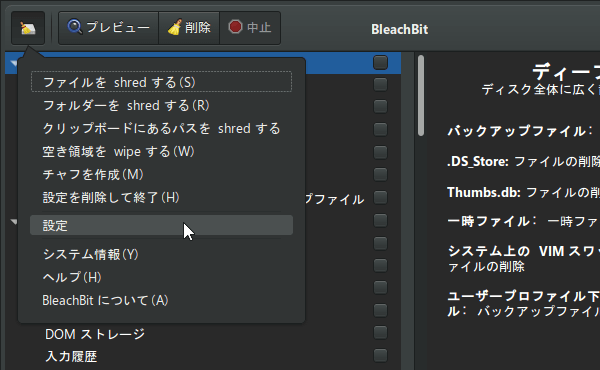Image resolution: width=600 pixels, height=370 pixels.
Task: Toggle checkbox in highlighted blue row
Action: click(380, 63)
